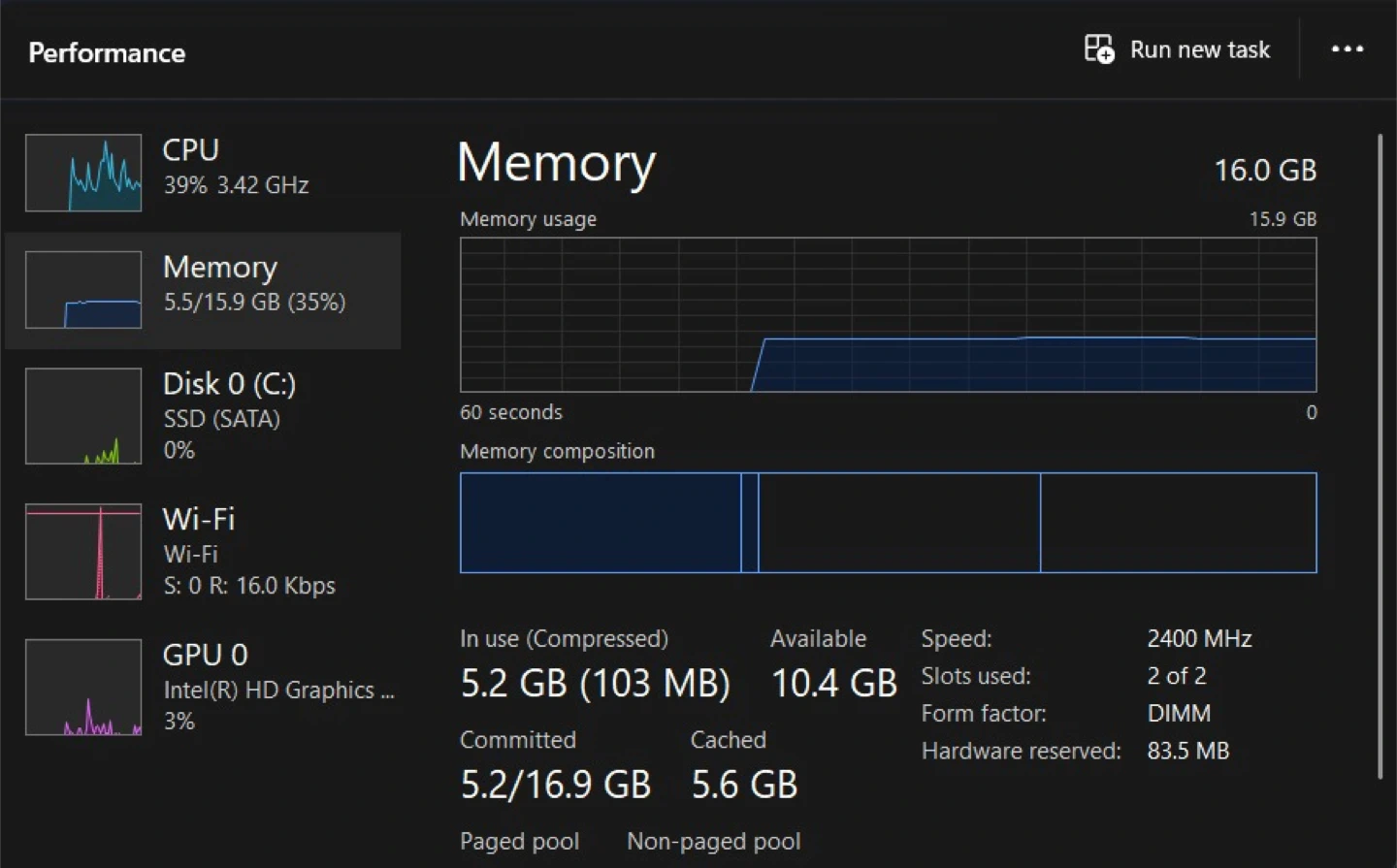Click the large Memory usage graph
Viewport: 1397px width, 868px height.
(x=888, y=315)
